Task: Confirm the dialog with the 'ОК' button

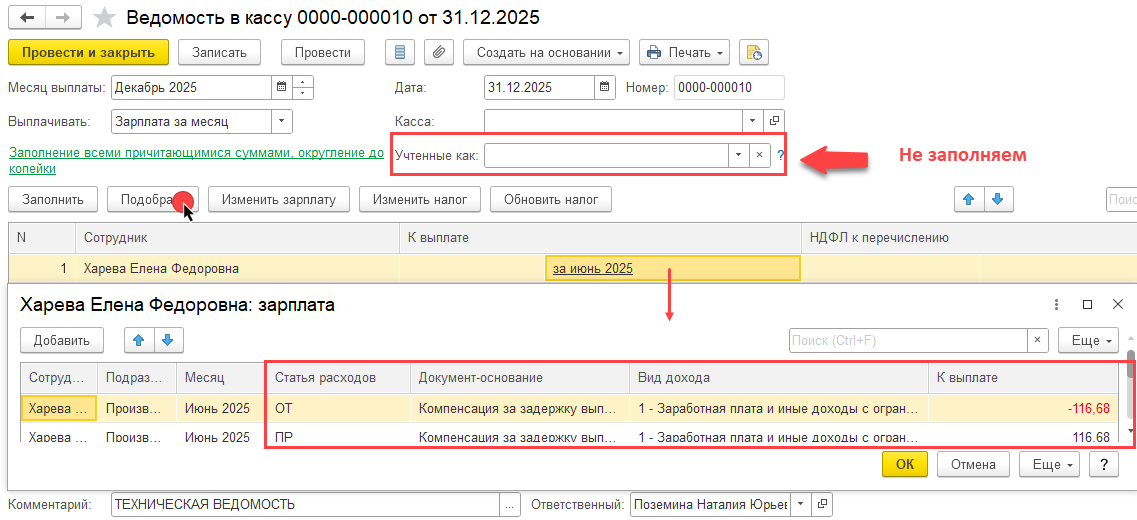Action: pos(905,464)
